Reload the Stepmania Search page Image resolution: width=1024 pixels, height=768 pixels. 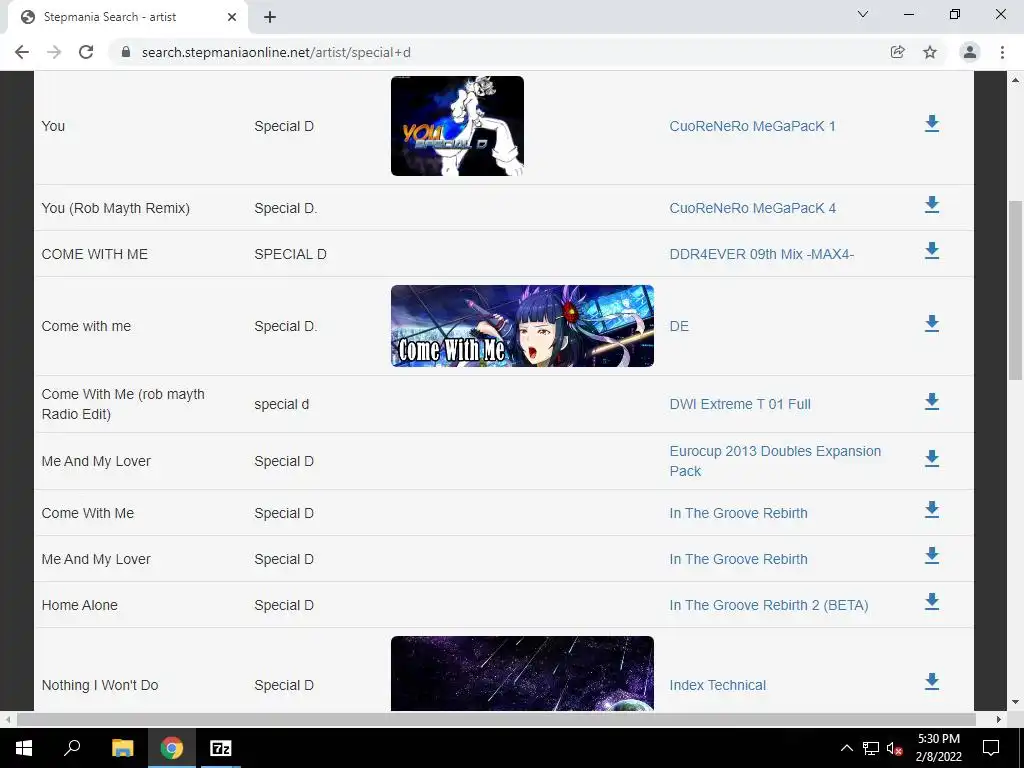(86, 52)
